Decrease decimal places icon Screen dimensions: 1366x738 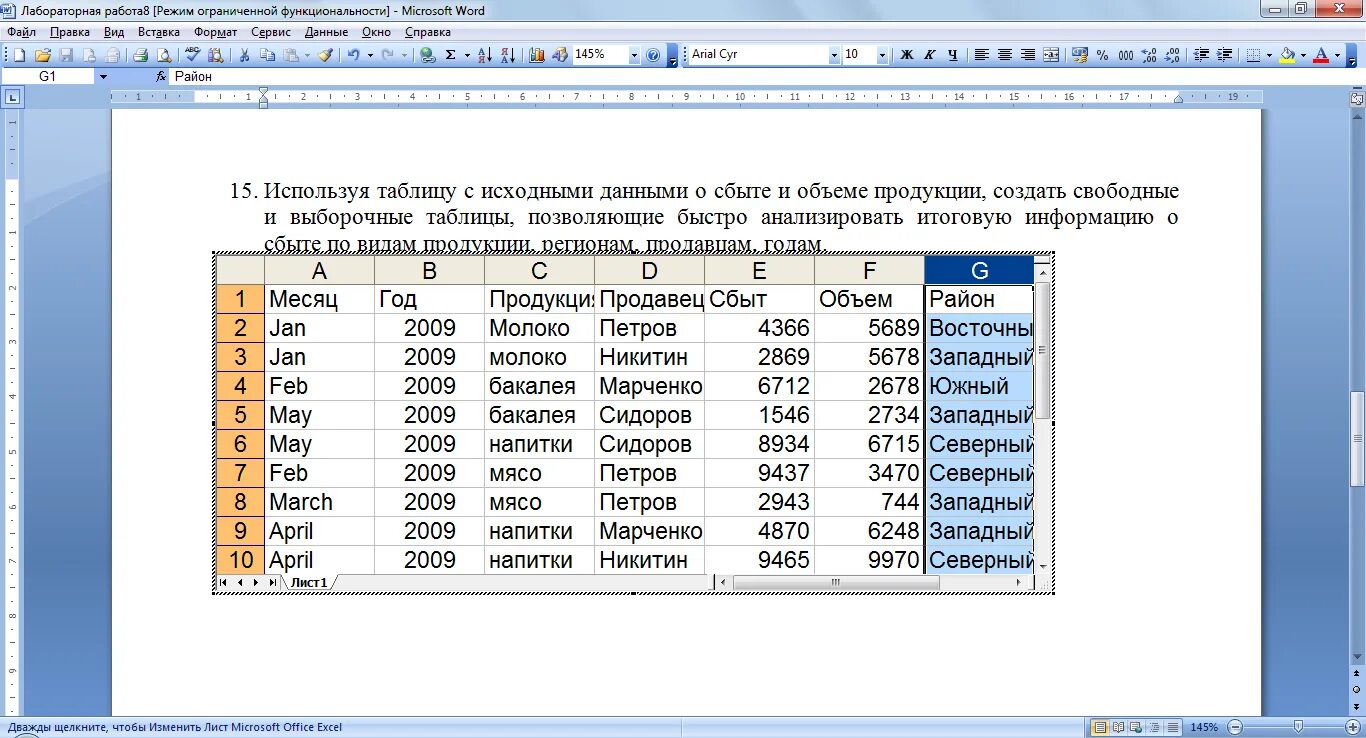[x=1172, y=55]
